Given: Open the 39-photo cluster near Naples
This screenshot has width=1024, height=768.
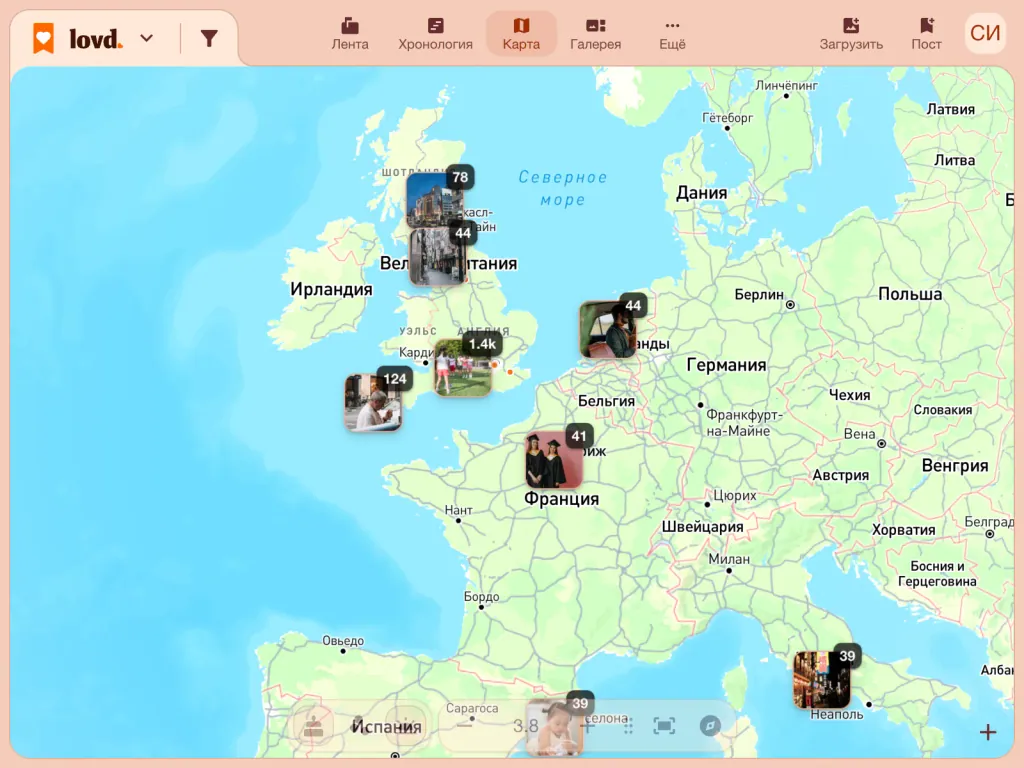Looking at the screenshot, I should pos(822,679).
